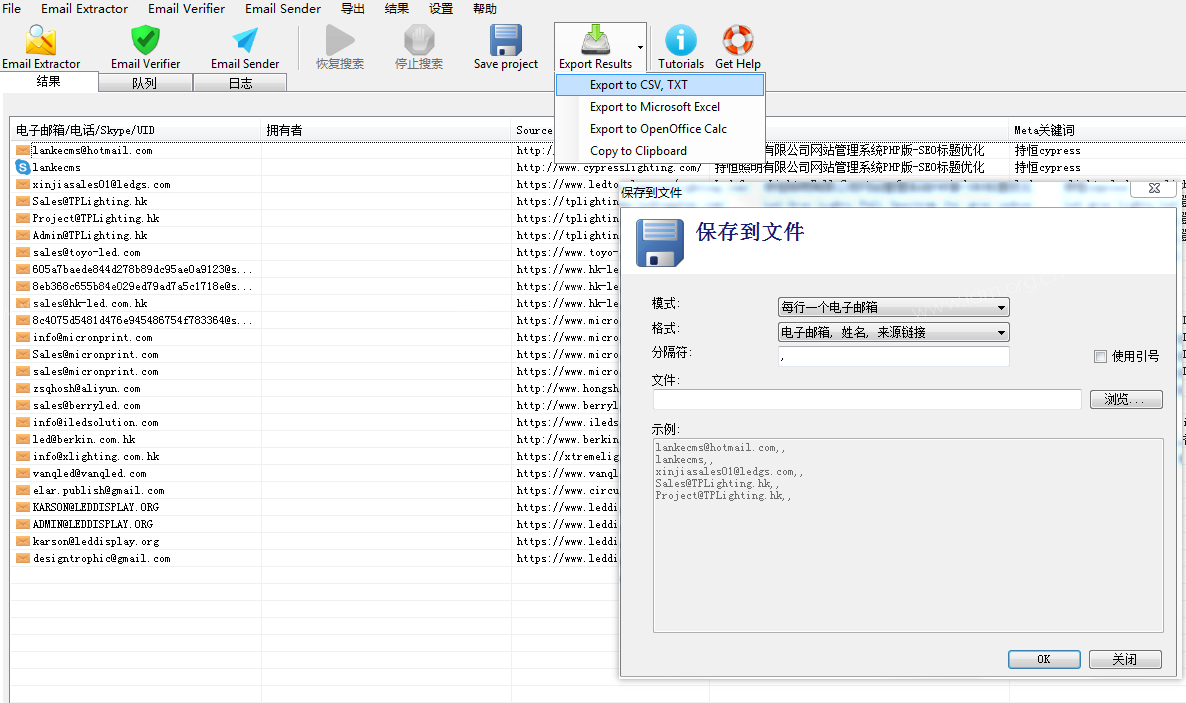Image resolution: width=1186 pixels, height=703 pixels.
Task: Click envelope icon beside info@micronprint.com
Action: pyautogui.click(x=23, y=338)
